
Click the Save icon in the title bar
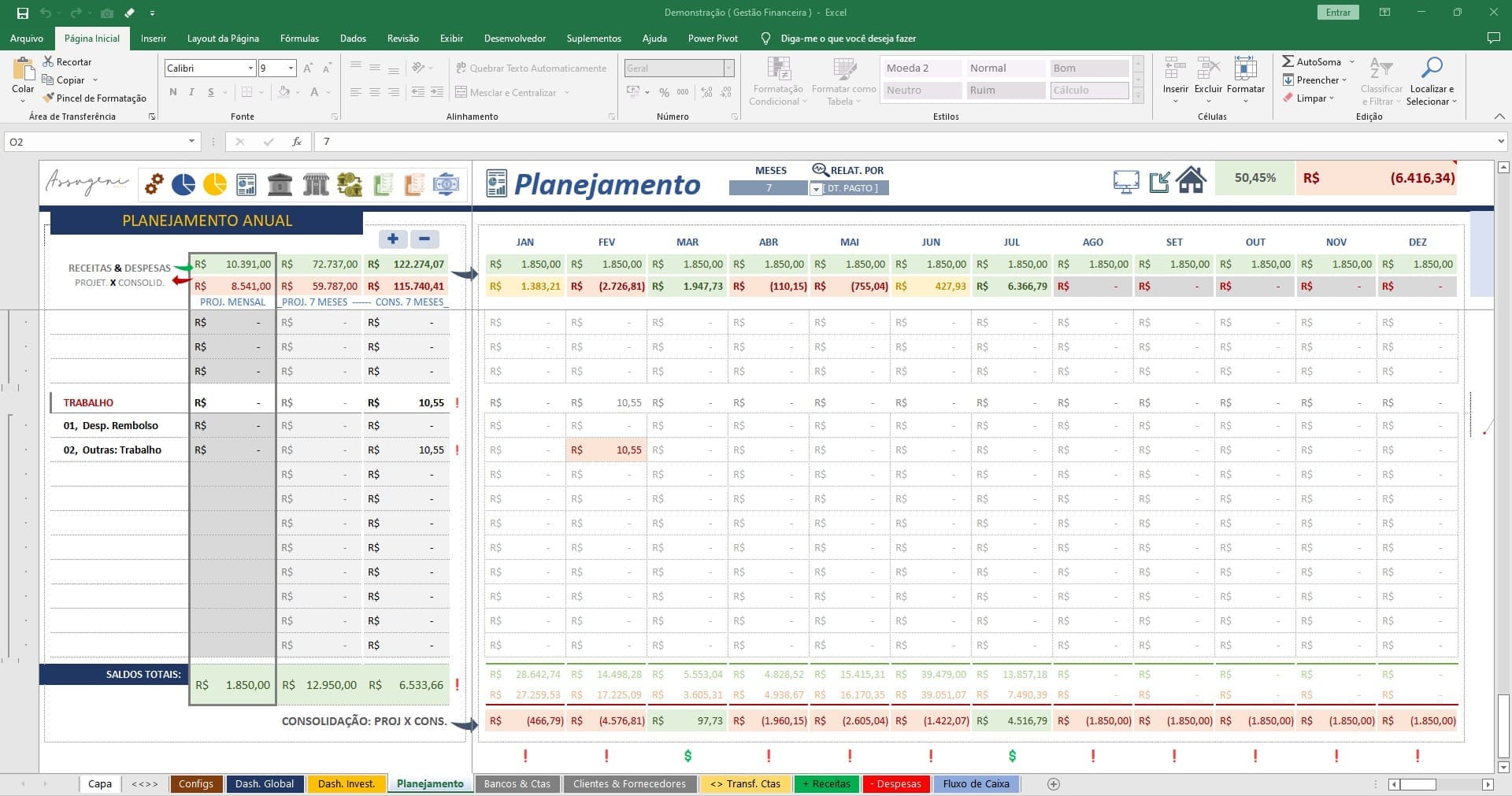pyautogui.click(x=23, y=13)
